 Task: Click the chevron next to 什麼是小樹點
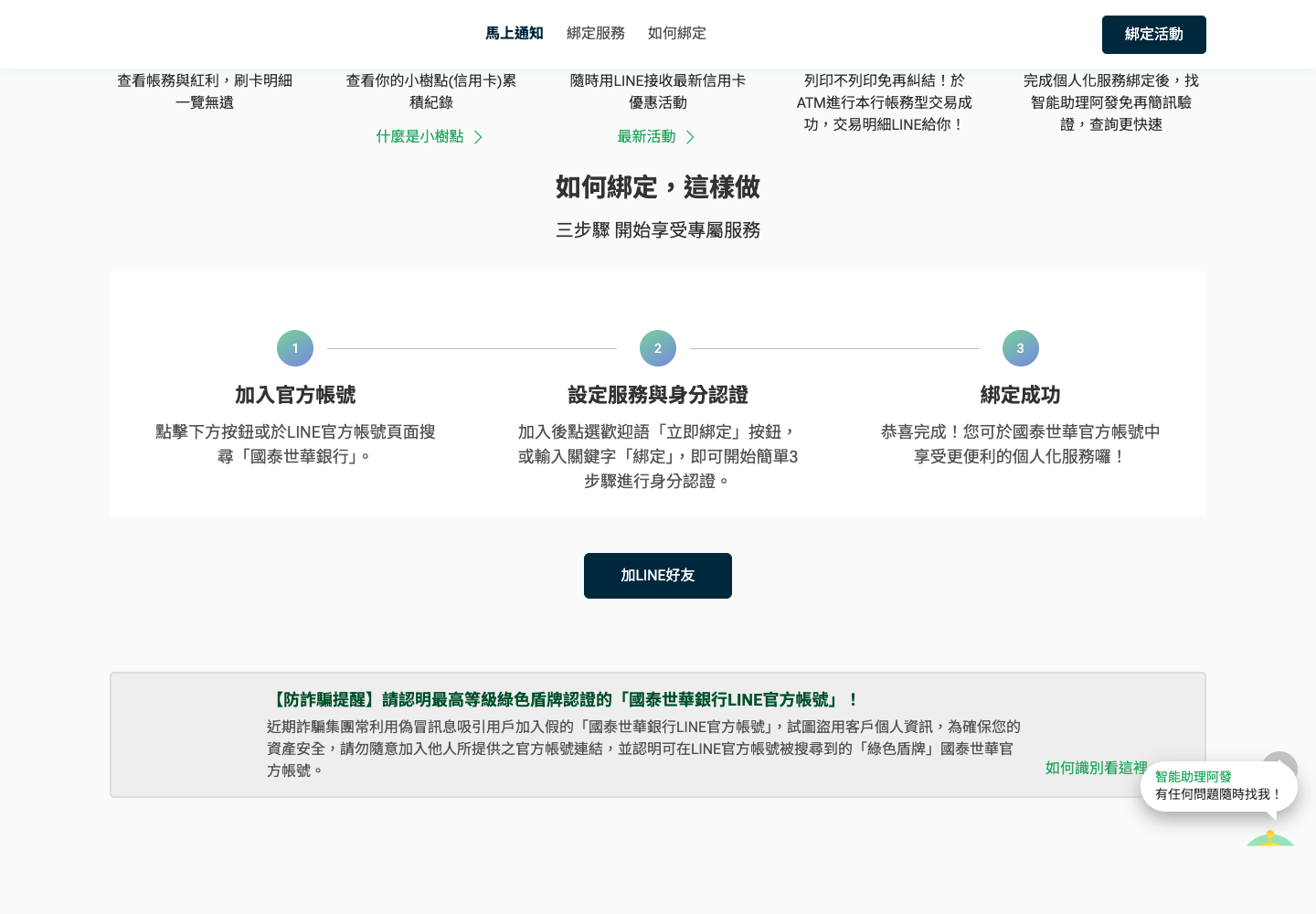tap(477, 137)
